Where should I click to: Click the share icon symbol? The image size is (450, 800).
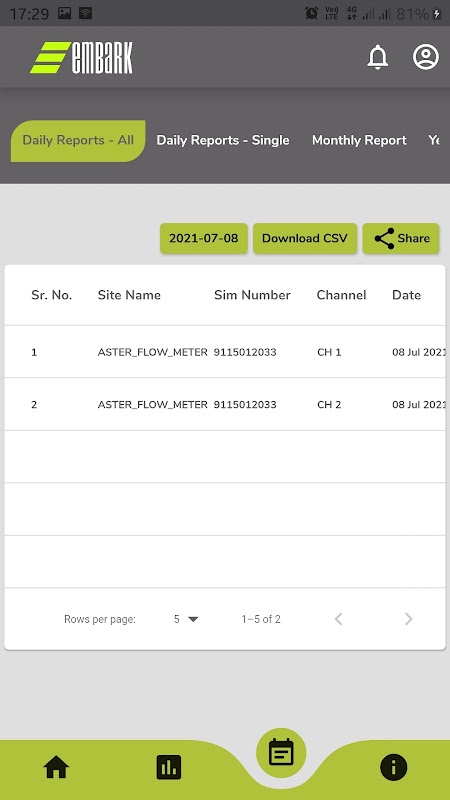(384, 238)
